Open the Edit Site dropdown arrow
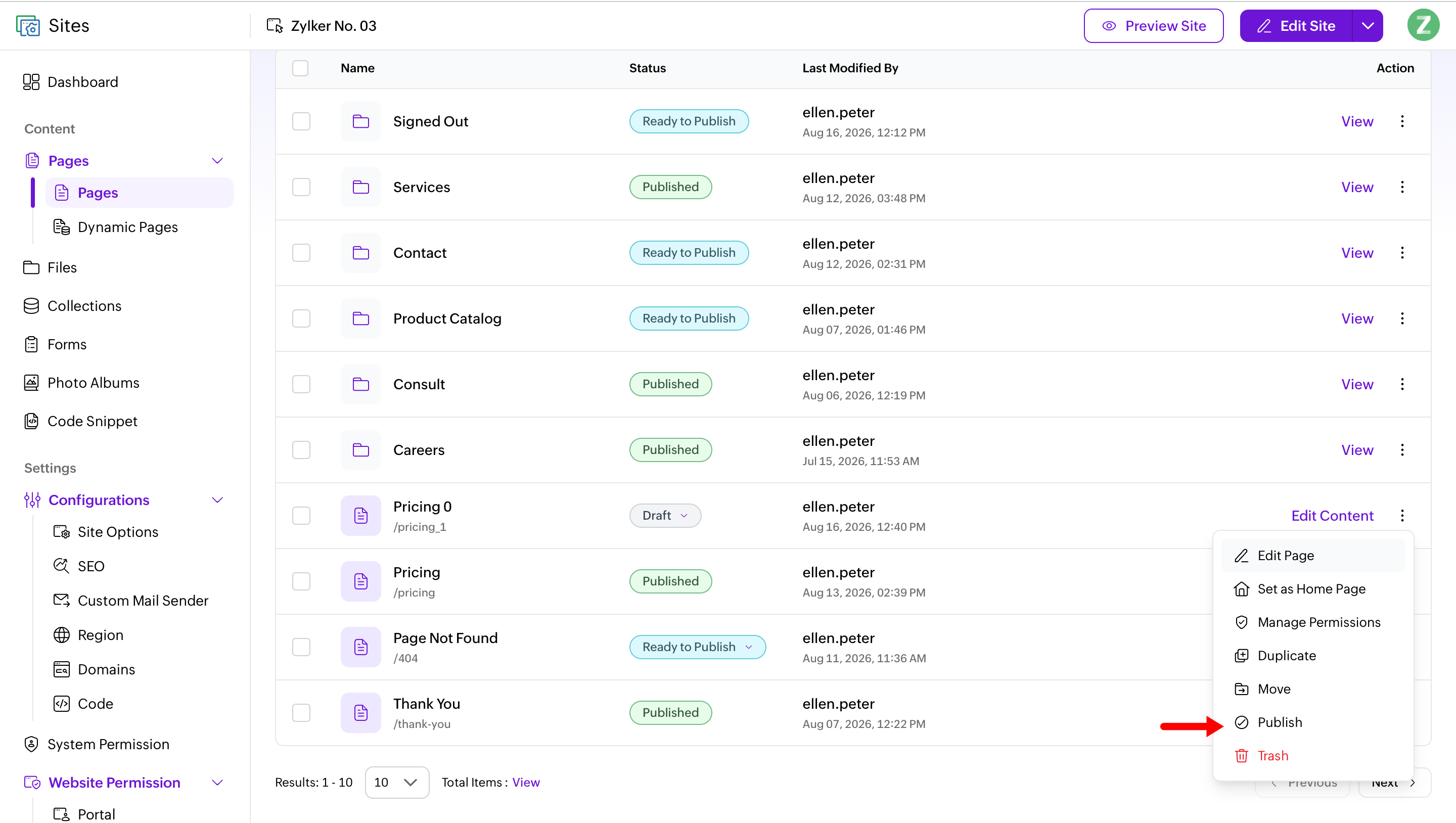The height and width of the screenshot is (823, 1456). 1367,25
